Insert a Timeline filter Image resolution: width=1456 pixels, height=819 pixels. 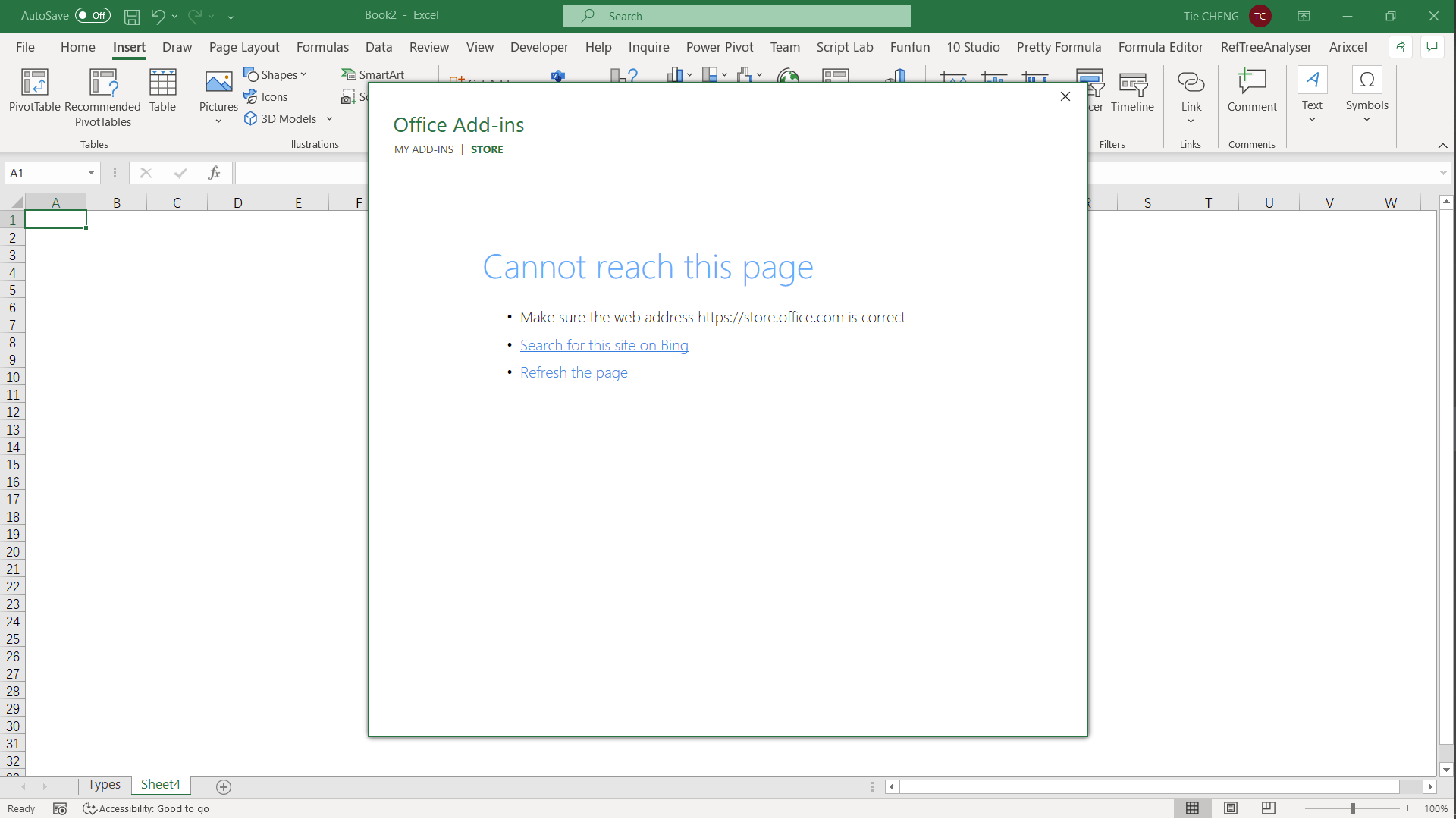click(x=1132, y=94)
